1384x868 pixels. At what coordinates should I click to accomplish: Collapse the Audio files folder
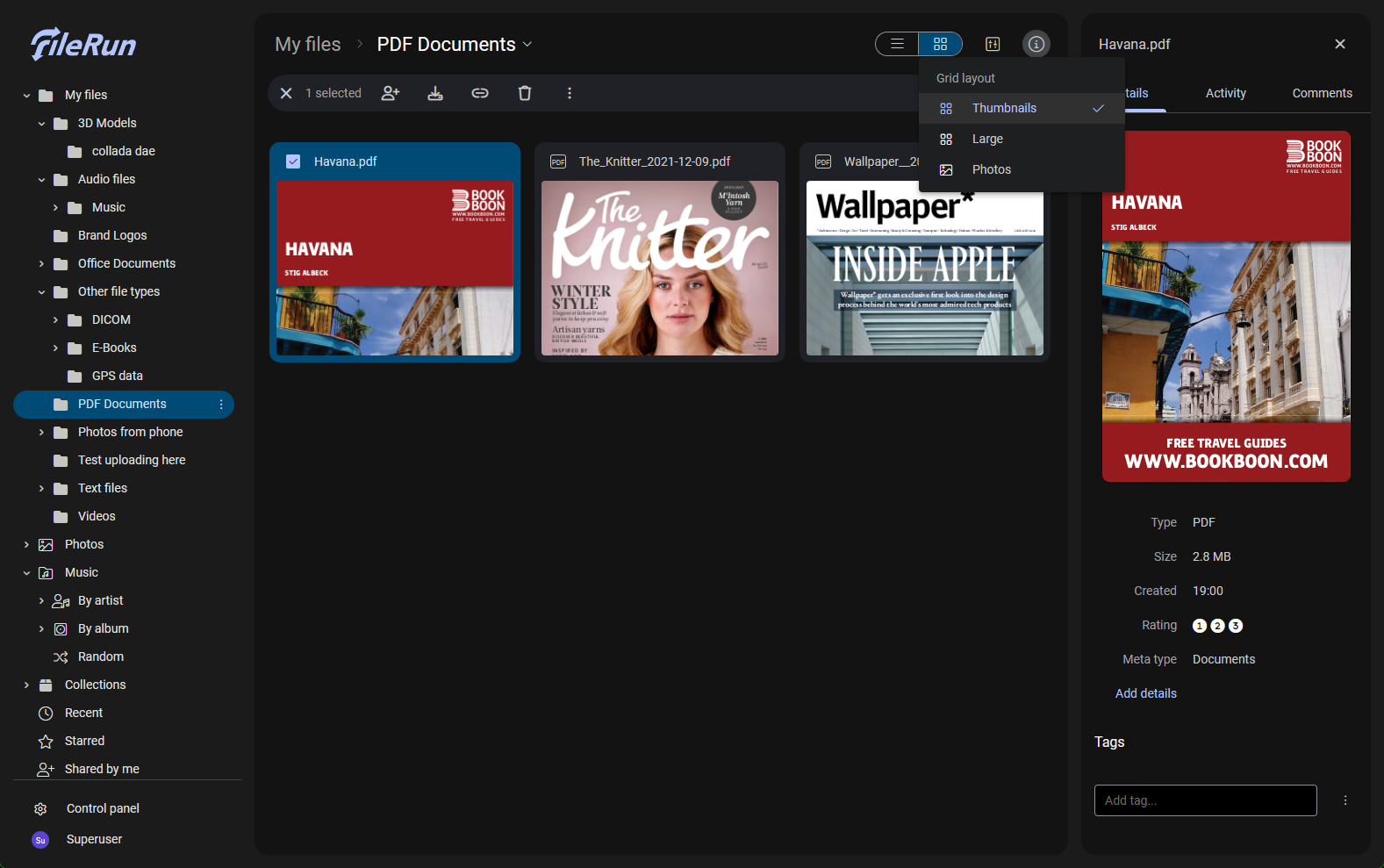(41, 179)
